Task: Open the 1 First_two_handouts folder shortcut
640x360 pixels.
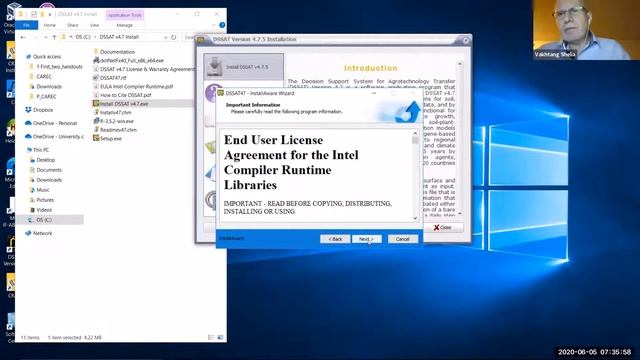Action: coord(59,67)
